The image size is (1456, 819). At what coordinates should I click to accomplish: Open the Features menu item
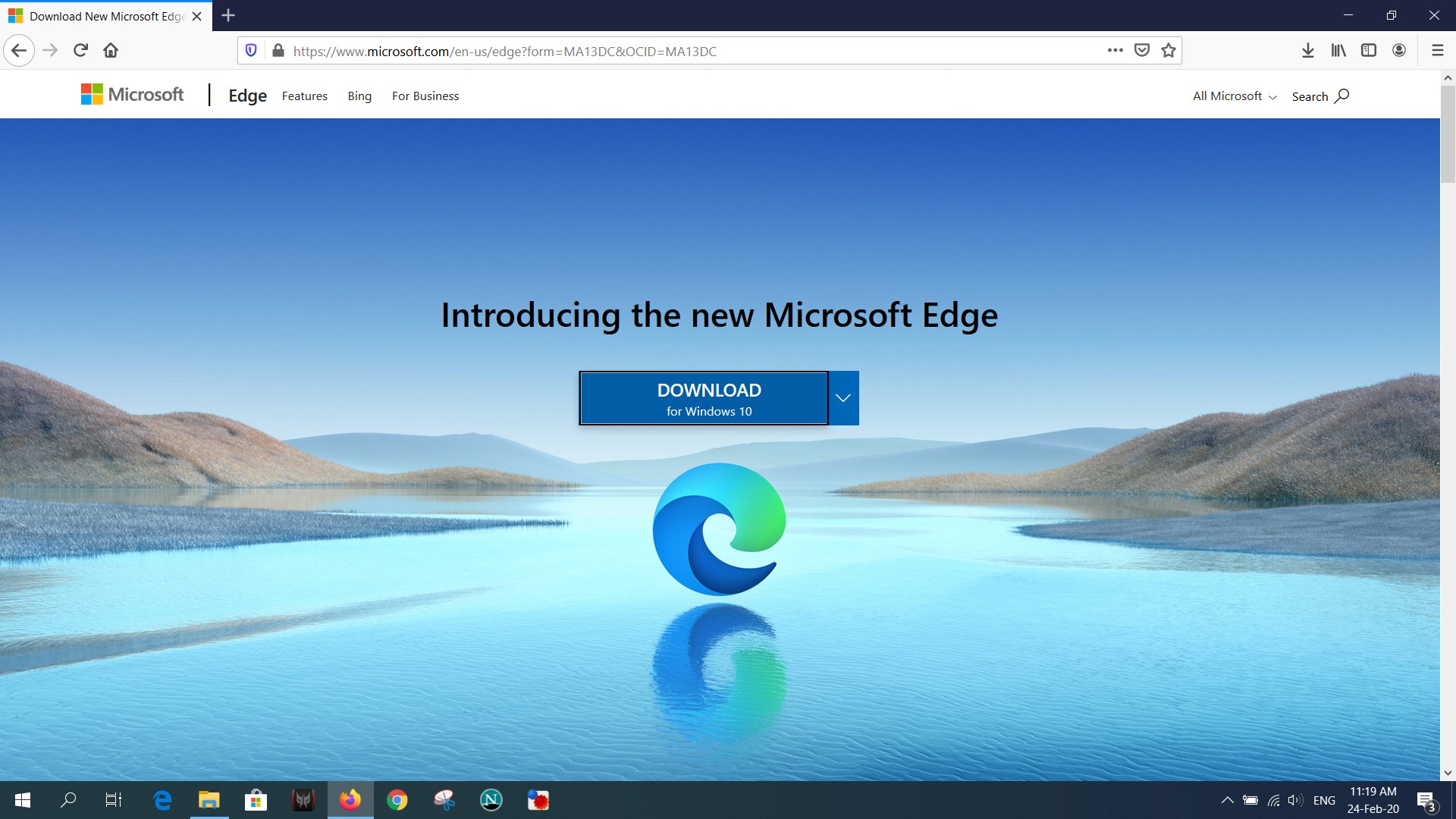(x=304, y=96)
